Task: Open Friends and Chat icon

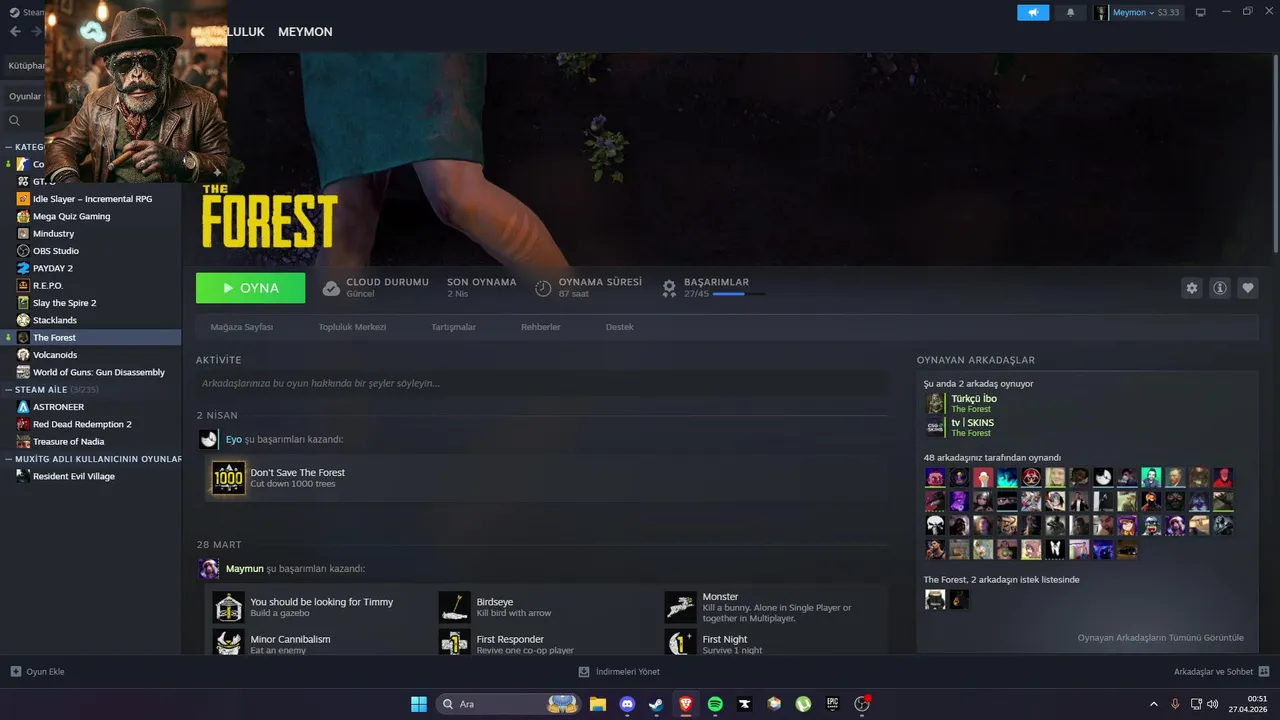Action: click(x=1264, y=671)
